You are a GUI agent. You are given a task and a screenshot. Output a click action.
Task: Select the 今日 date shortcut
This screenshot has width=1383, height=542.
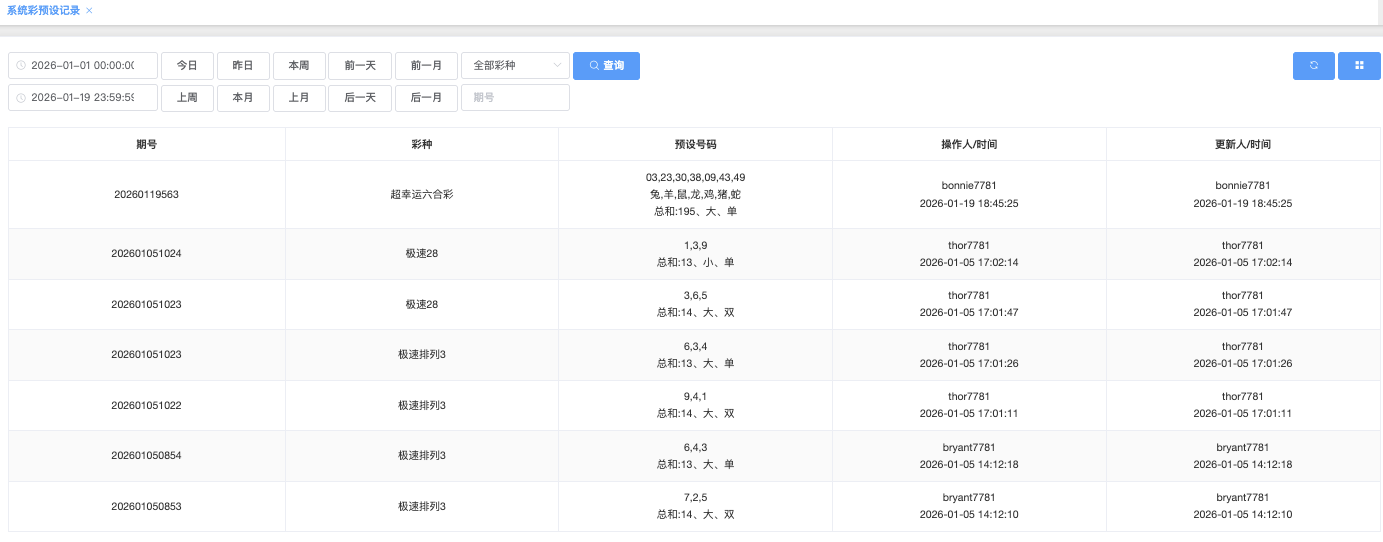(x=187, y=66)
